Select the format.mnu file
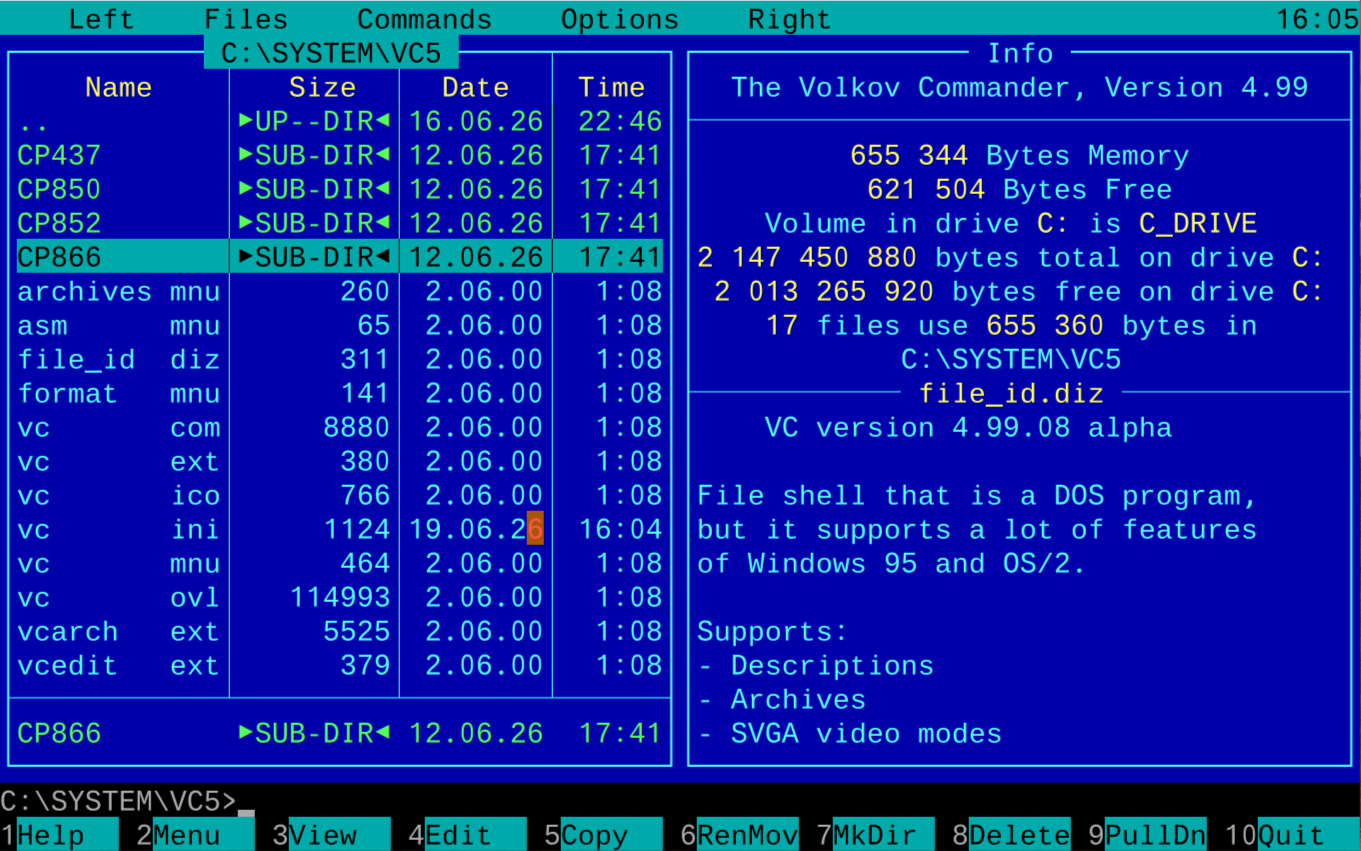Screen dimensions: 1361x851 (x=340, y=394)
